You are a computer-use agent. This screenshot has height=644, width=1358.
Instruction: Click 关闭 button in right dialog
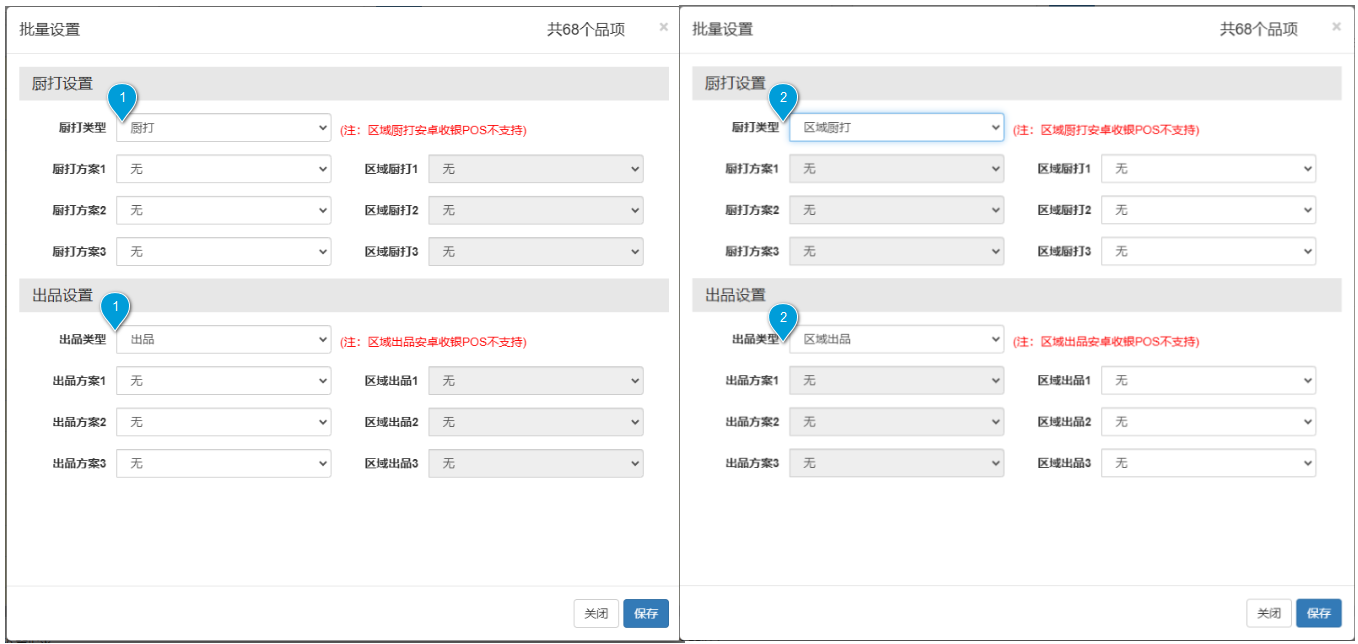tap(1269, 614)
